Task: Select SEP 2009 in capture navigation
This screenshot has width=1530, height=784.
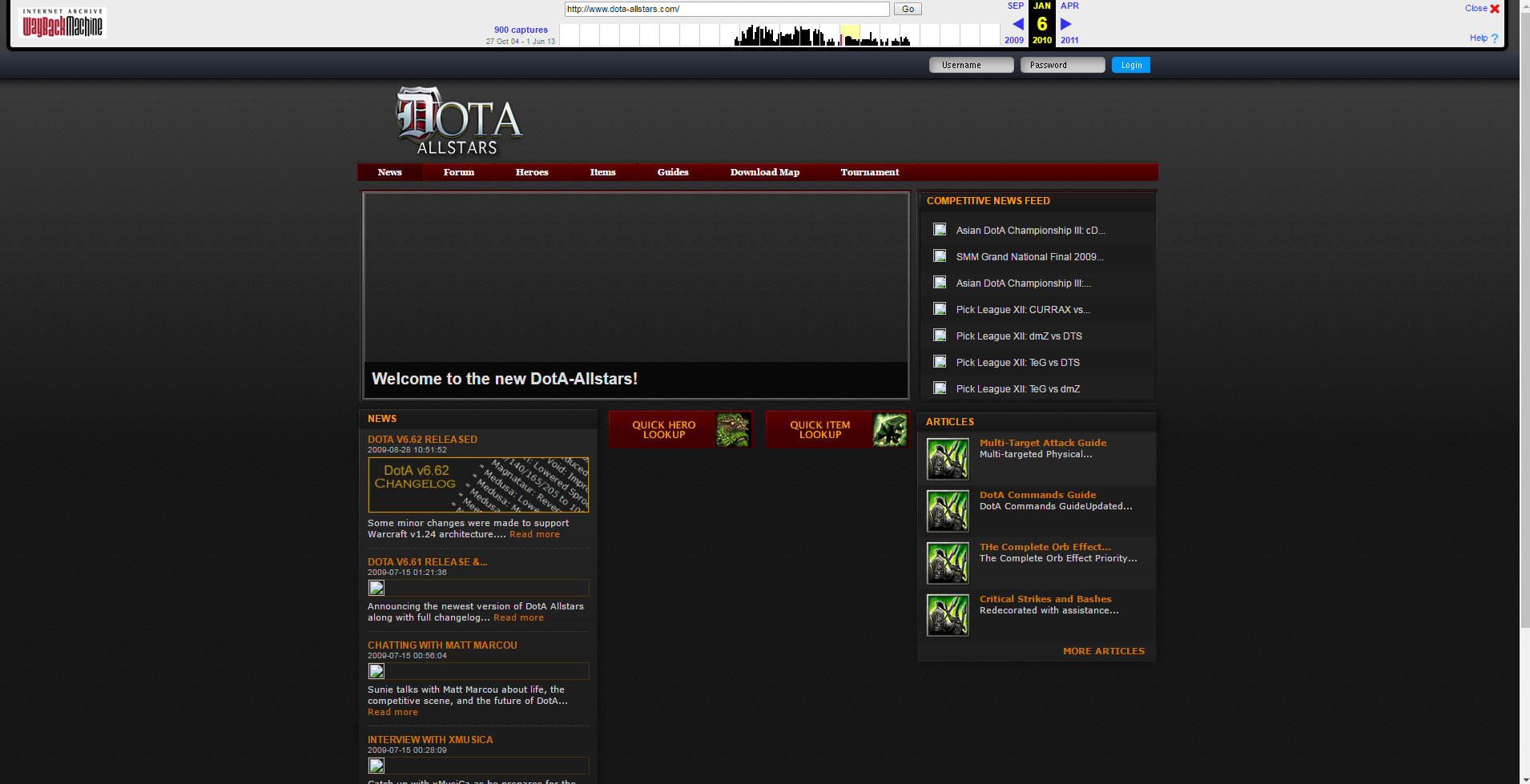Action: pyautogui.click(x=1015, y=22)
